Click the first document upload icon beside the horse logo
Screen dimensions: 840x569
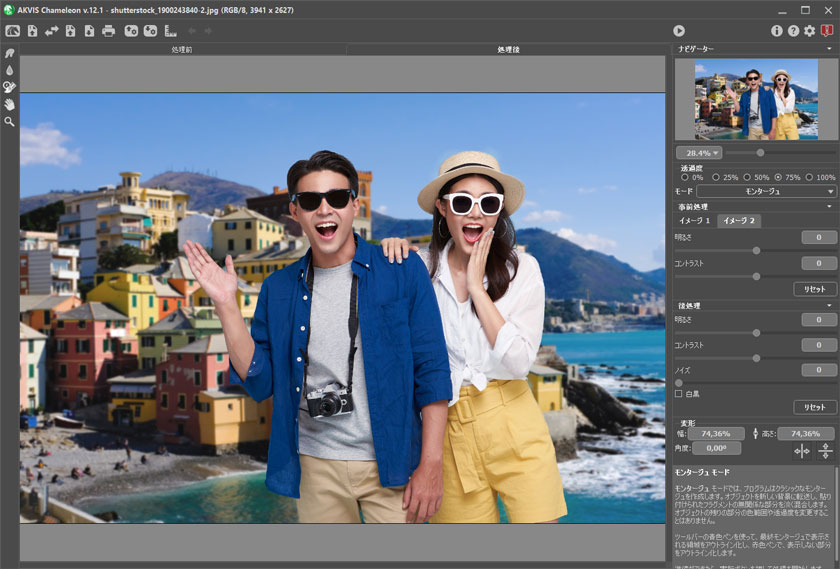[33, 31]
